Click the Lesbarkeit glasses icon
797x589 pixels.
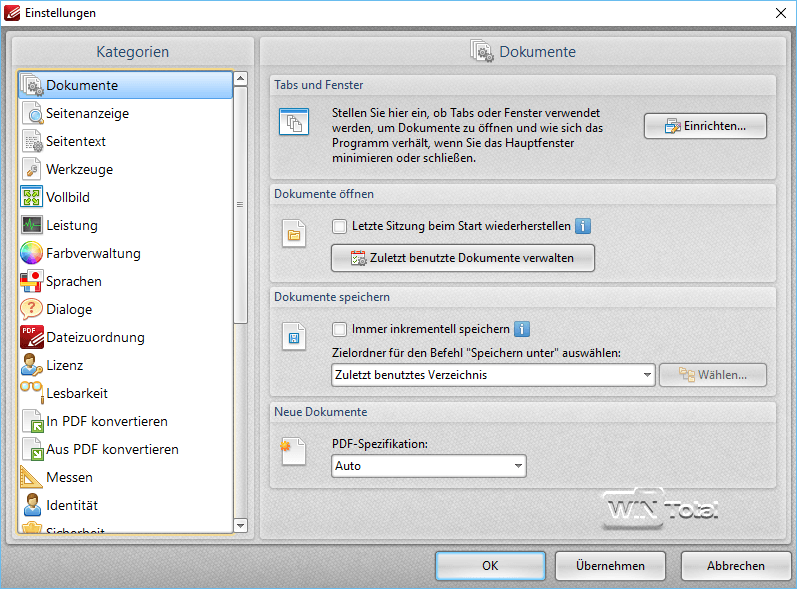[x=32, y=392]
